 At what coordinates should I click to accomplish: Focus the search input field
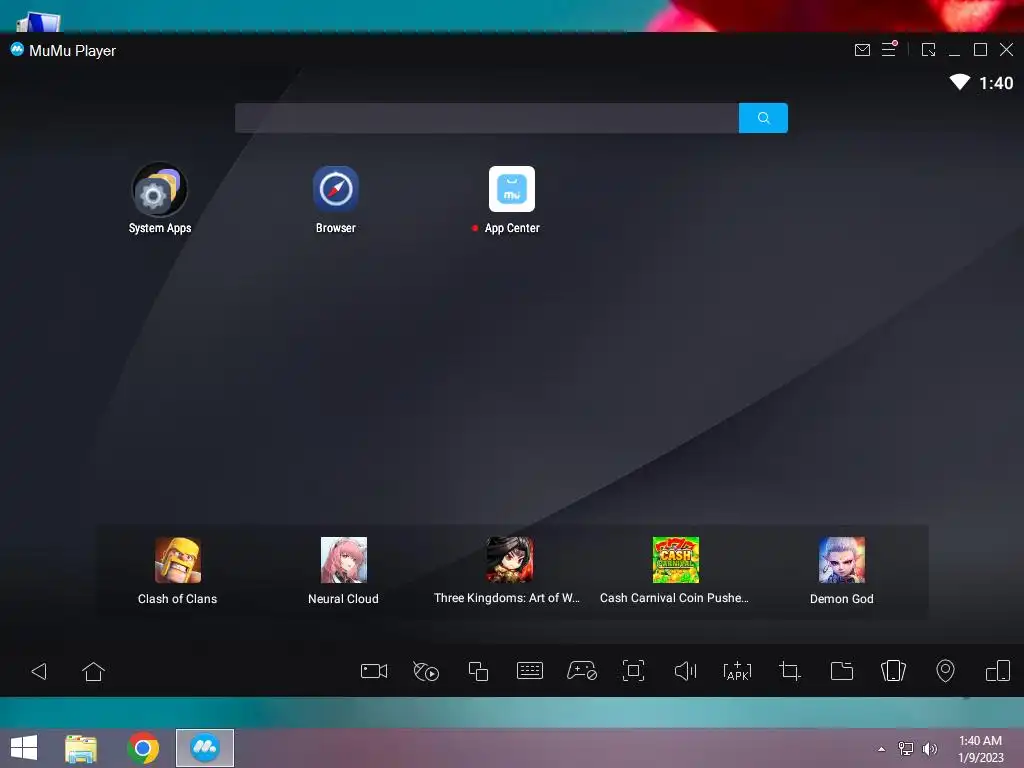point(487,118)
